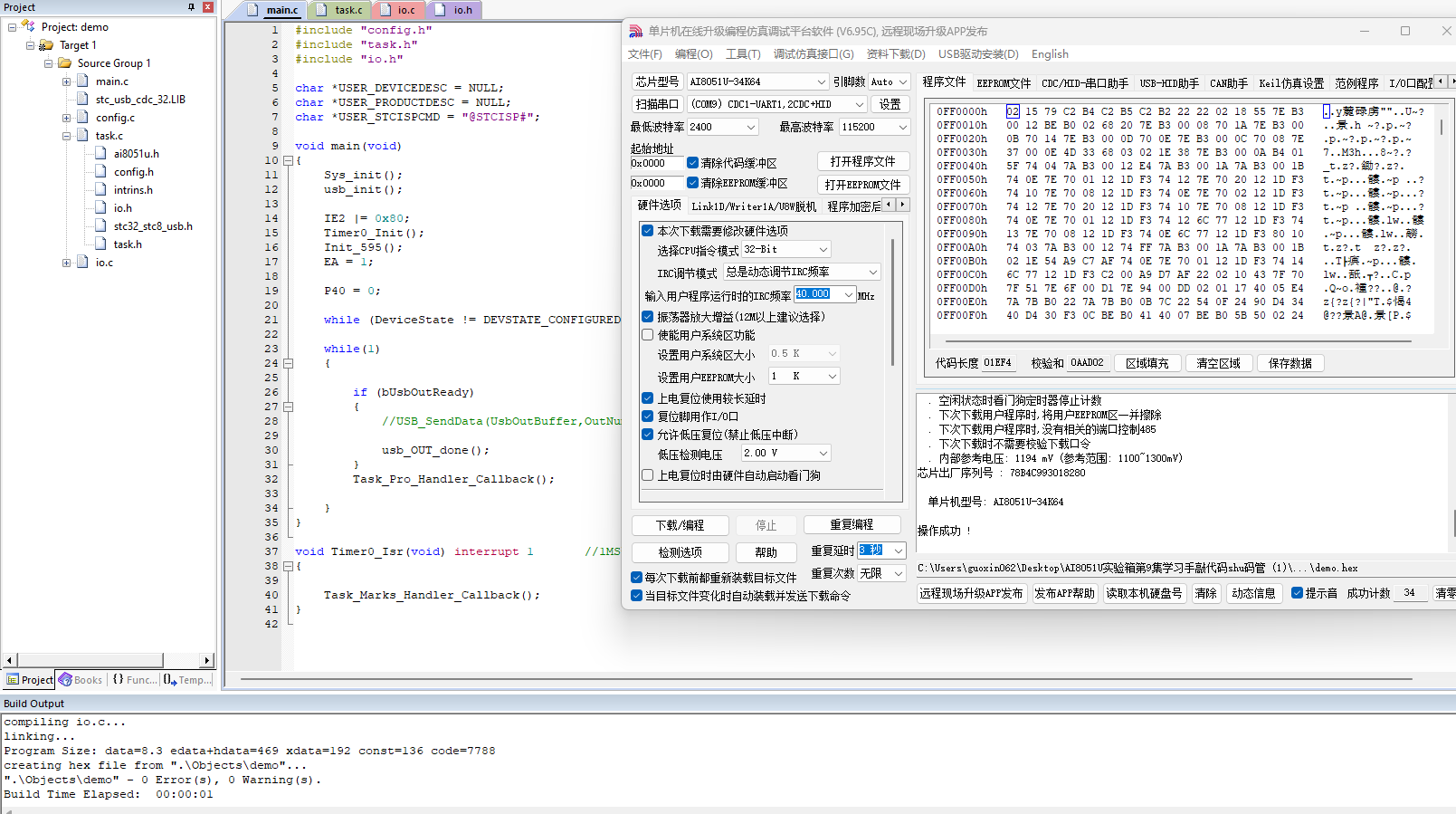Click the stc_usb_cdc_32.LIB file icon

(83, 99)
